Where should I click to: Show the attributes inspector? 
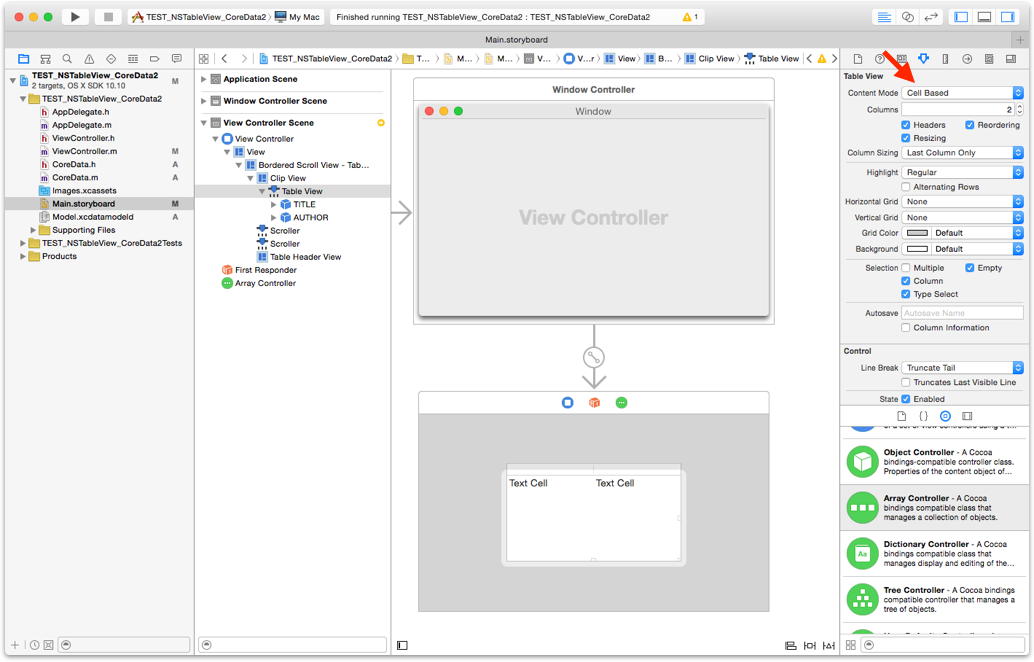pyautogui.click(x=923, y=59)
